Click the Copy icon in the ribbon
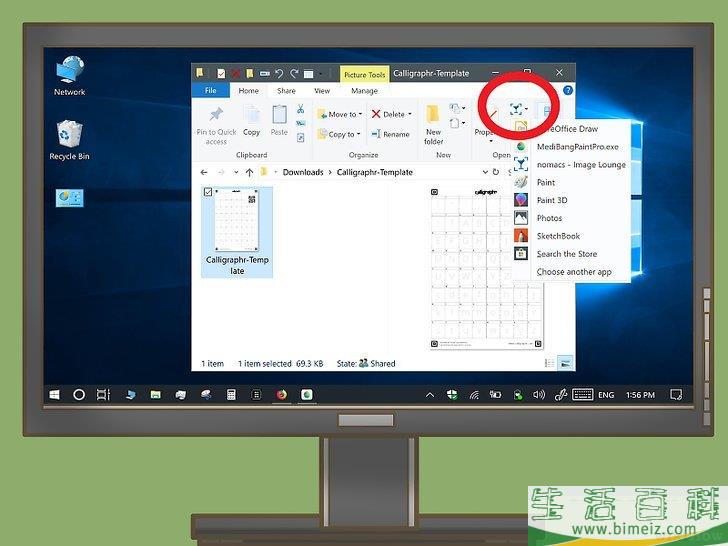The width and height of the screenshot is (728, 546). (x=252, y=115)
